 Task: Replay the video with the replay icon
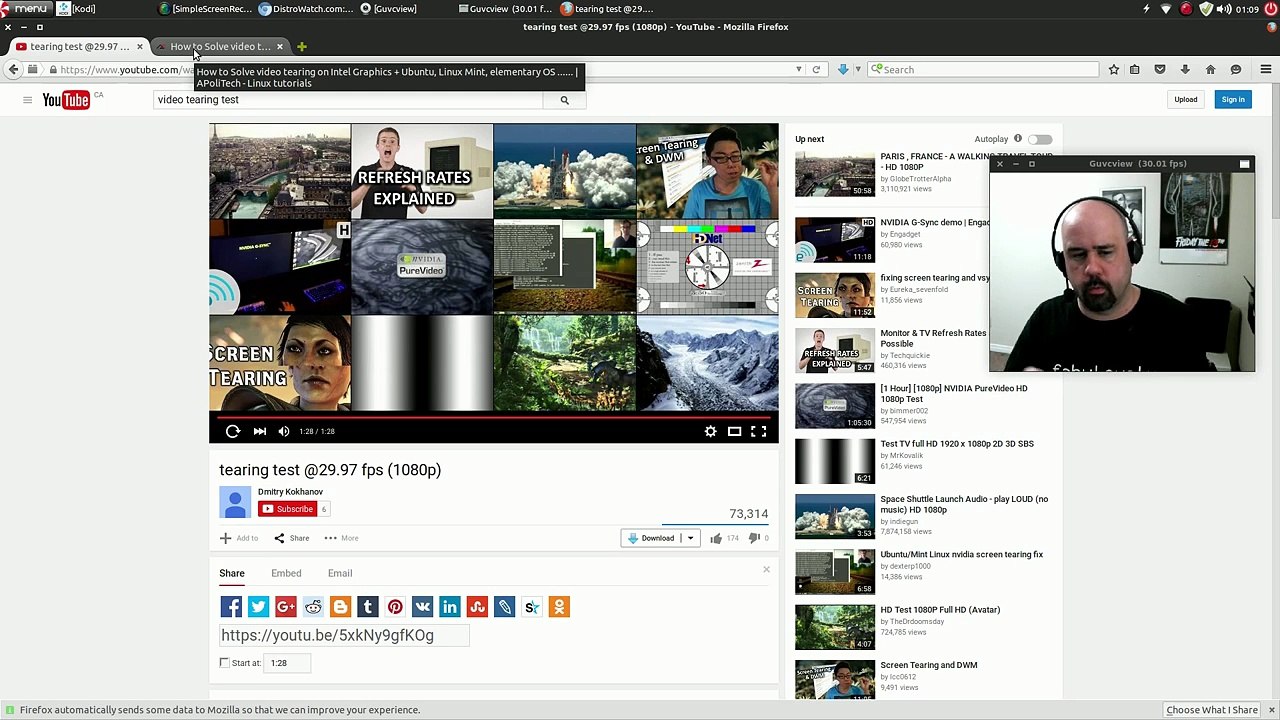[x=233, y=431]
